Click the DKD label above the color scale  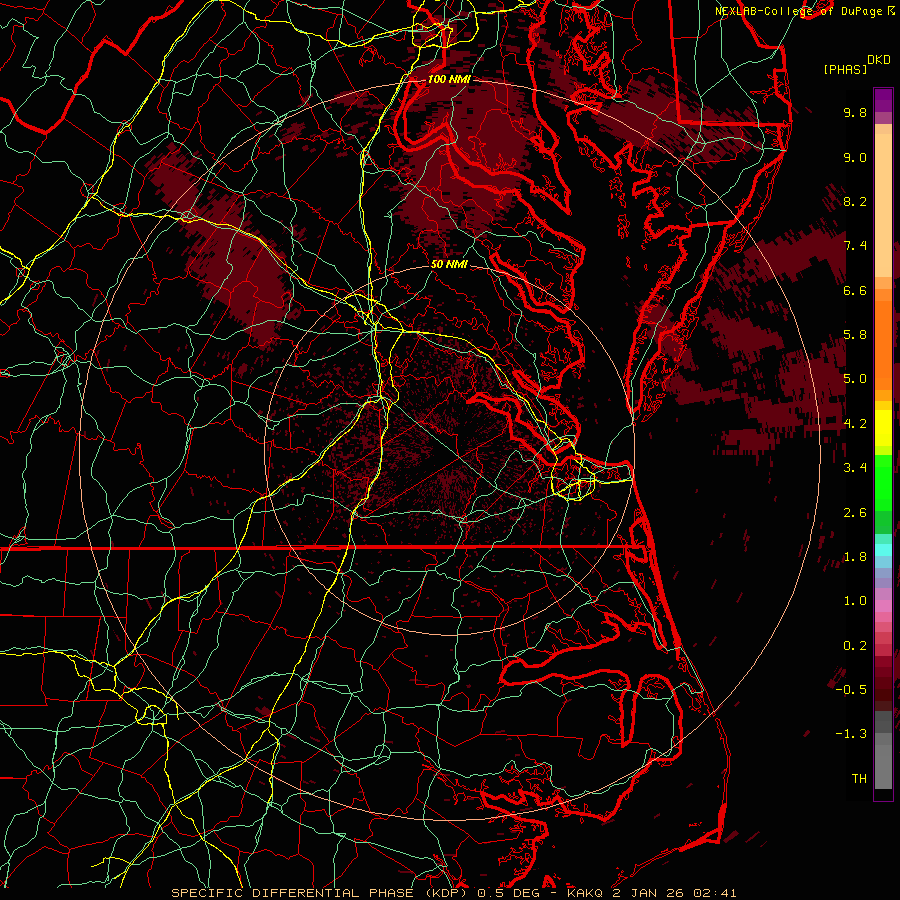tap(879, 60)
